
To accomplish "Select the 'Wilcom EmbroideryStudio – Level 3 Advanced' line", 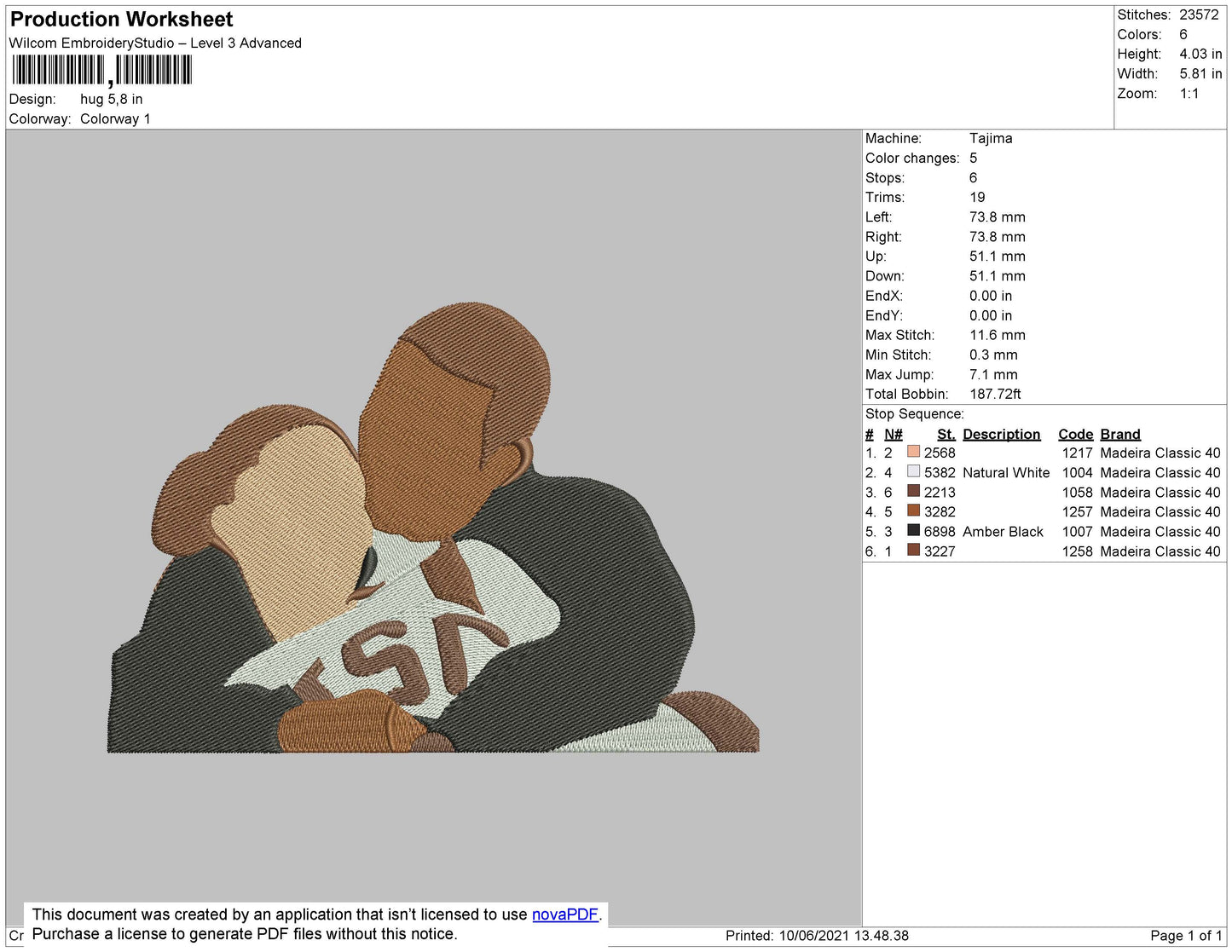I will pyautogui.click(x=155, y=43).
